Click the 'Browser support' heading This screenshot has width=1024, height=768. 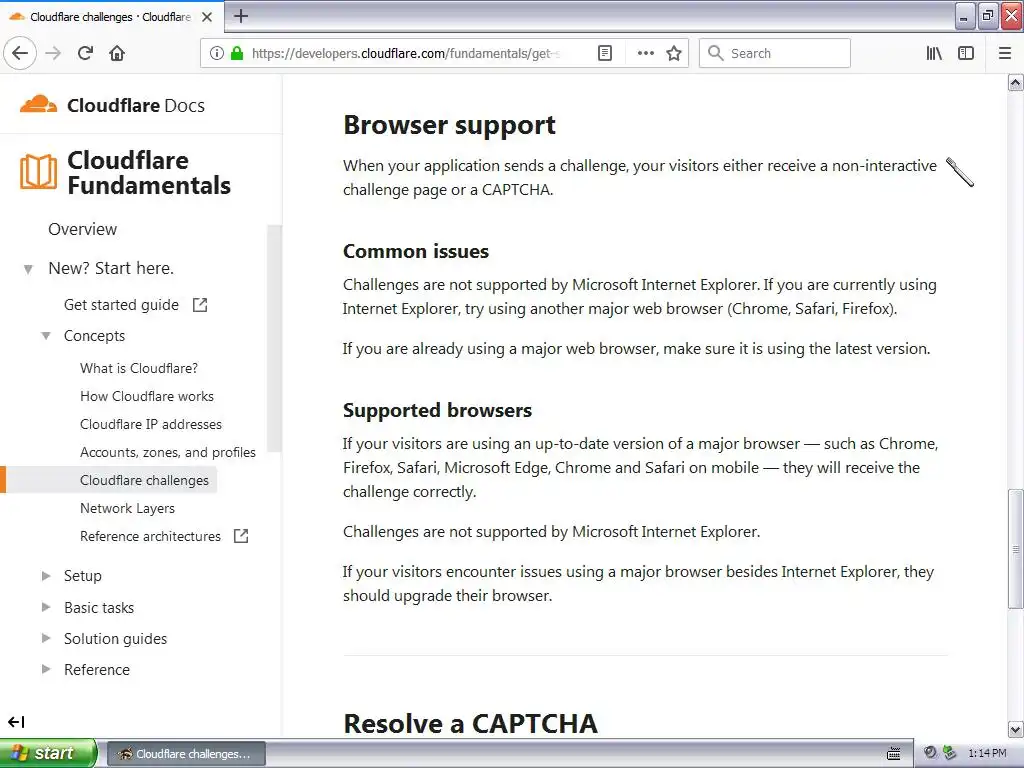coord(449,125)
